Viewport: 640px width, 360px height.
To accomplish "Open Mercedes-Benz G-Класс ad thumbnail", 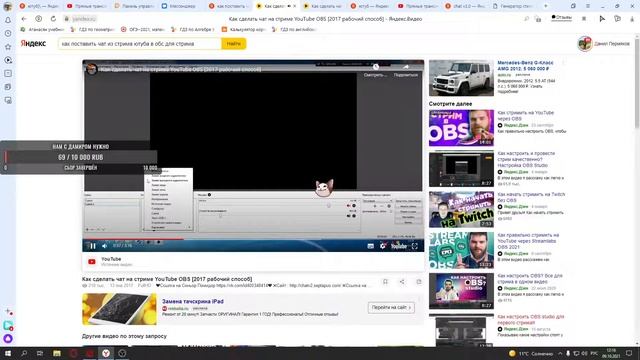I will tap(461, 78).
